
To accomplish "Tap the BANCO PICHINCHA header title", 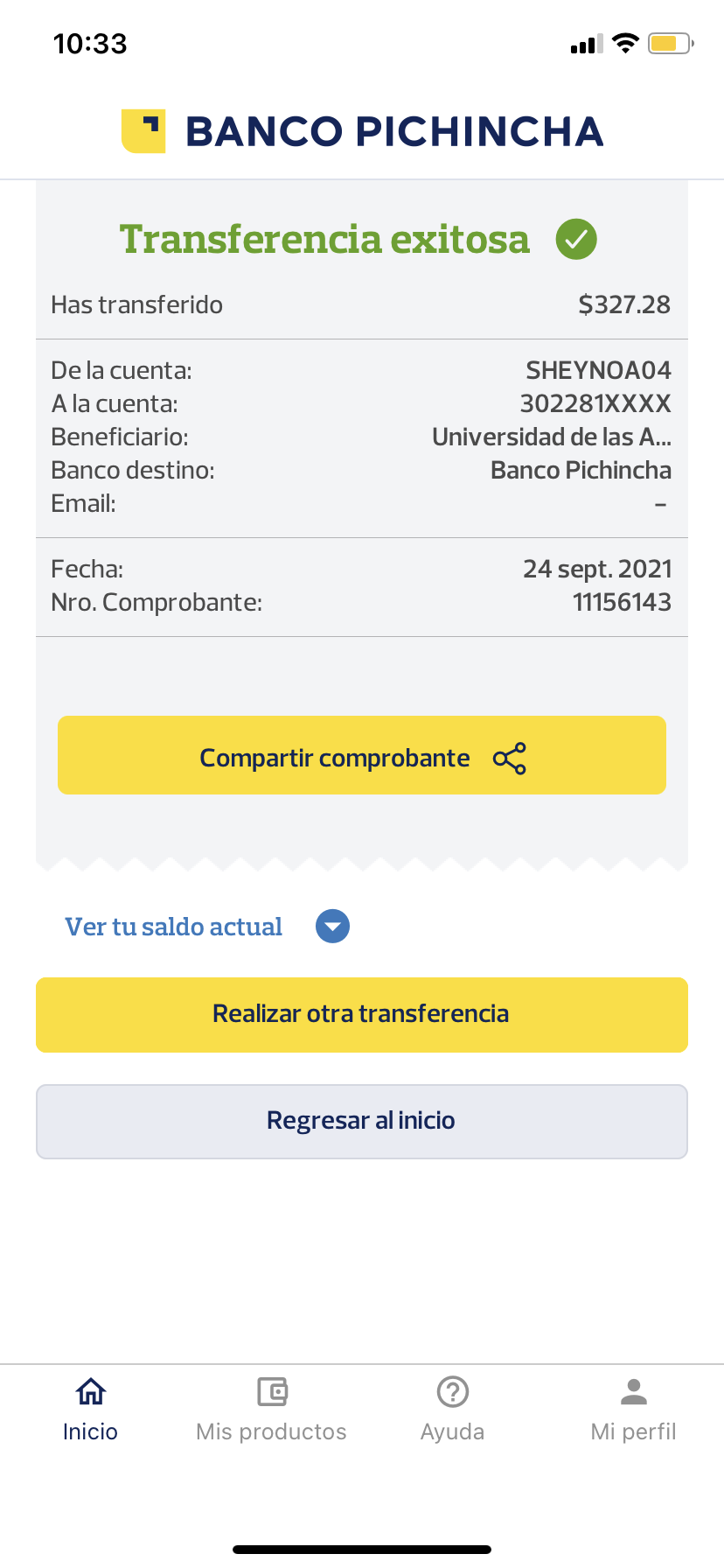I will pyautogui.click(x=394, y=131).
